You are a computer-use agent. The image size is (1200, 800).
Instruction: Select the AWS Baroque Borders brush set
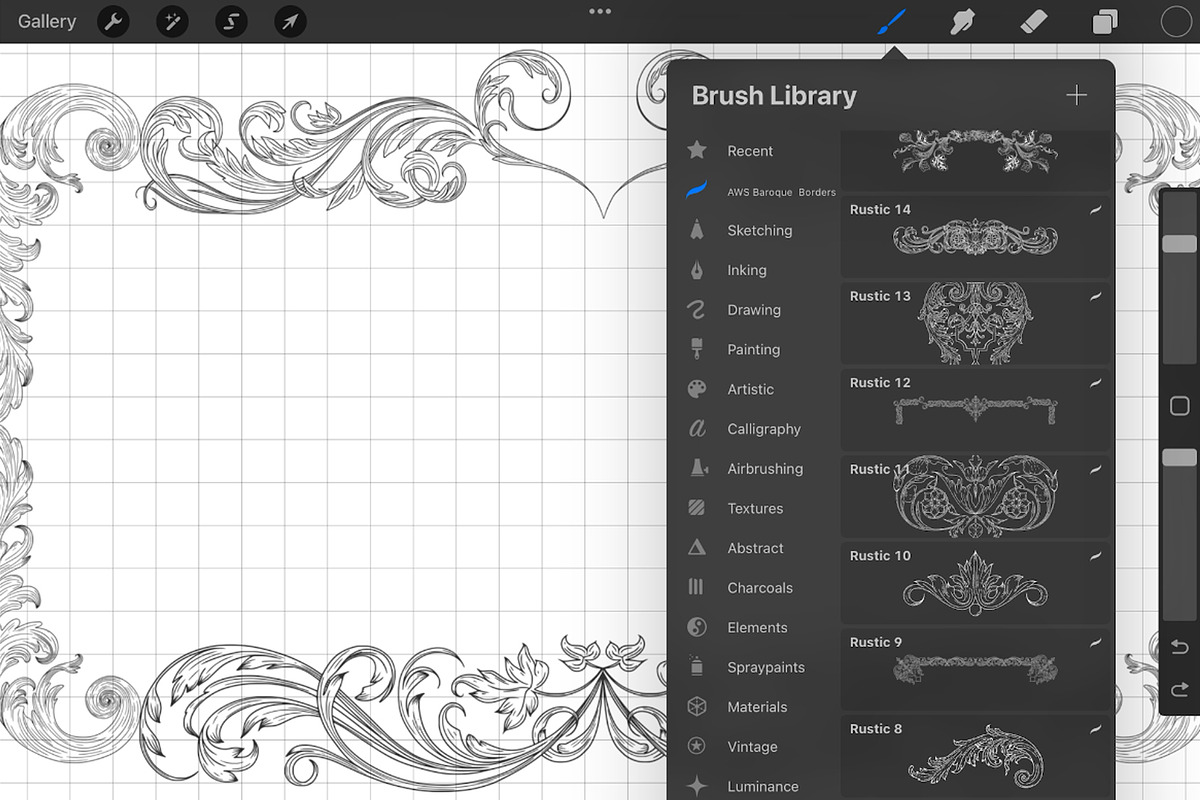780,191
